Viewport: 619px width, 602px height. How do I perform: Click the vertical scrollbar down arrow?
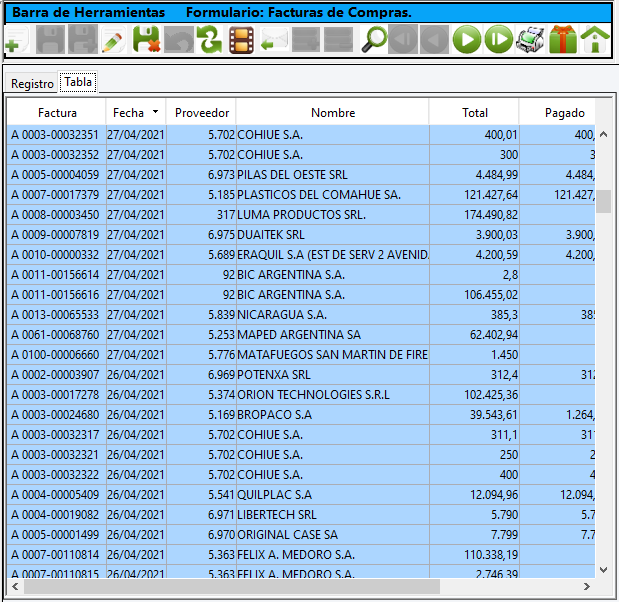(x=603, y=570)
